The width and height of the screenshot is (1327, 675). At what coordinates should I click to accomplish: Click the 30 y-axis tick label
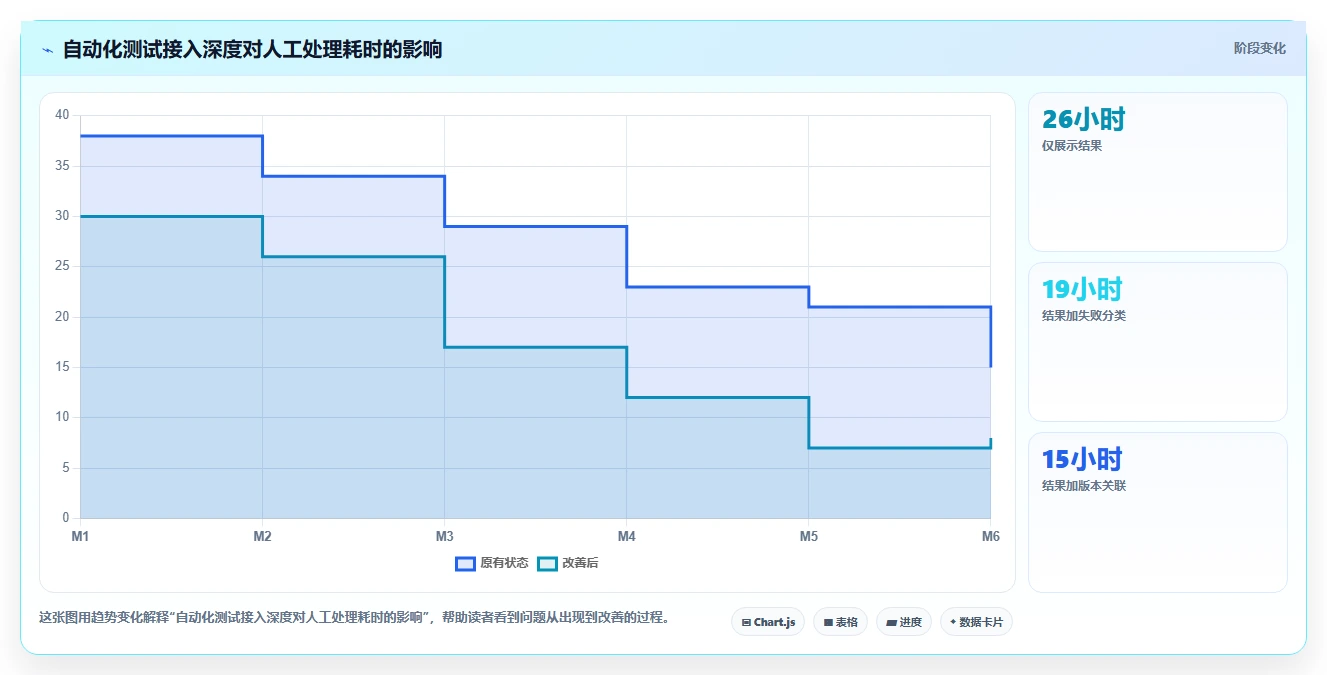62,216
